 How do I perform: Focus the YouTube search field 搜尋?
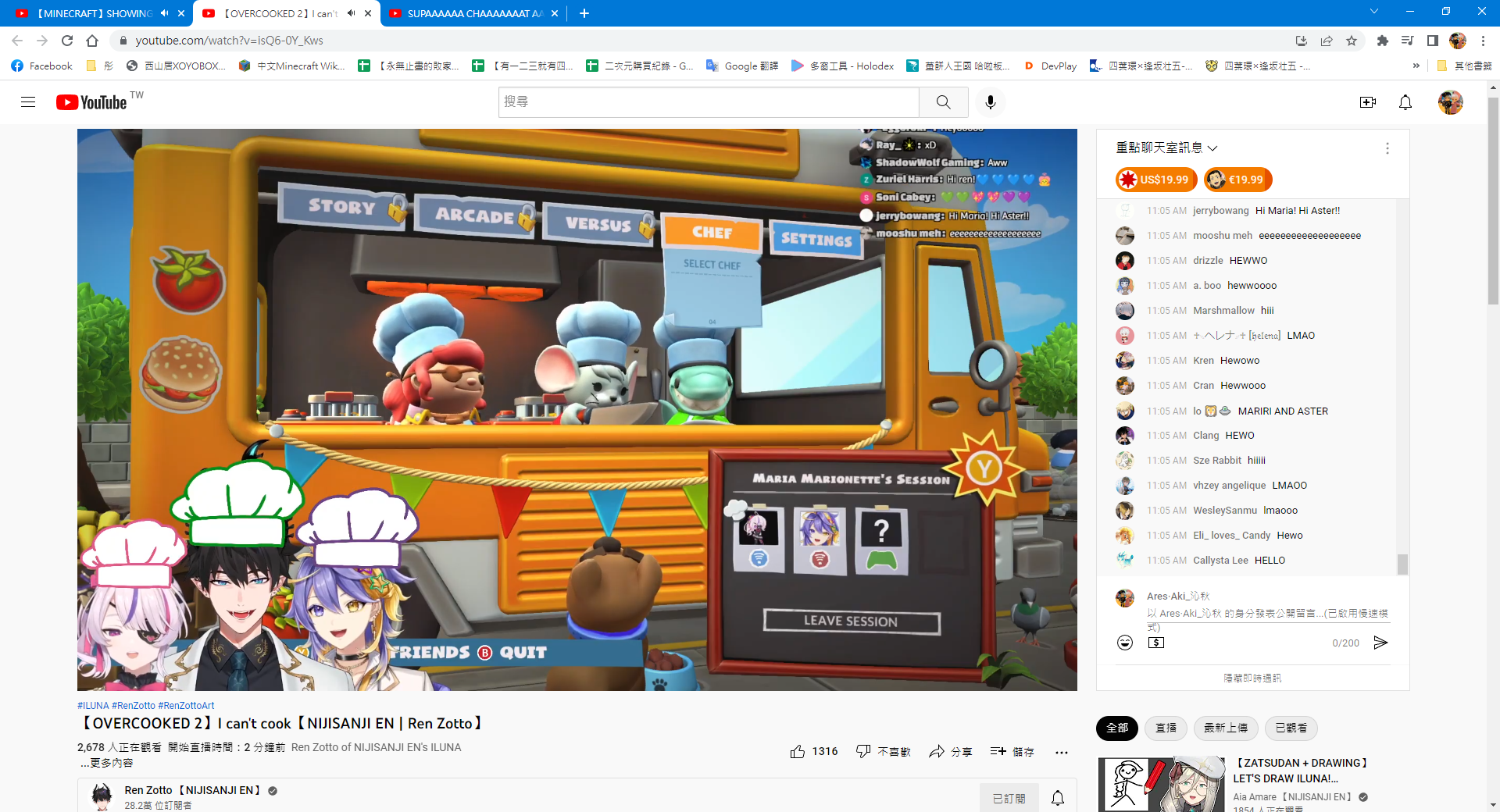pos(709,102)
